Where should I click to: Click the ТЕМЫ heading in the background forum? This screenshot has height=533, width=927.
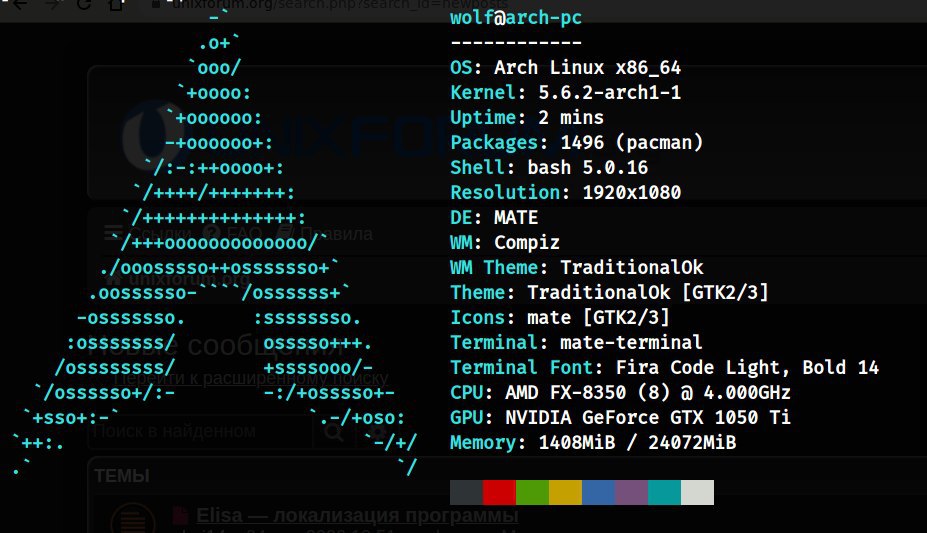point(121,476)
